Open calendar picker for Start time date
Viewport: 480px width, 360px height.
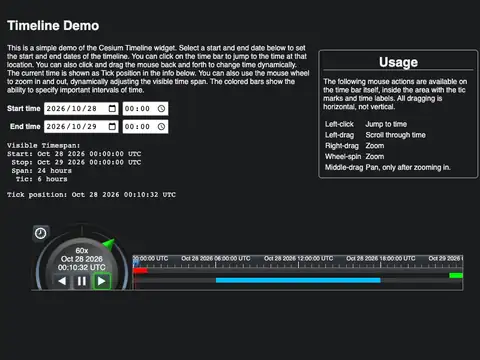112,108
